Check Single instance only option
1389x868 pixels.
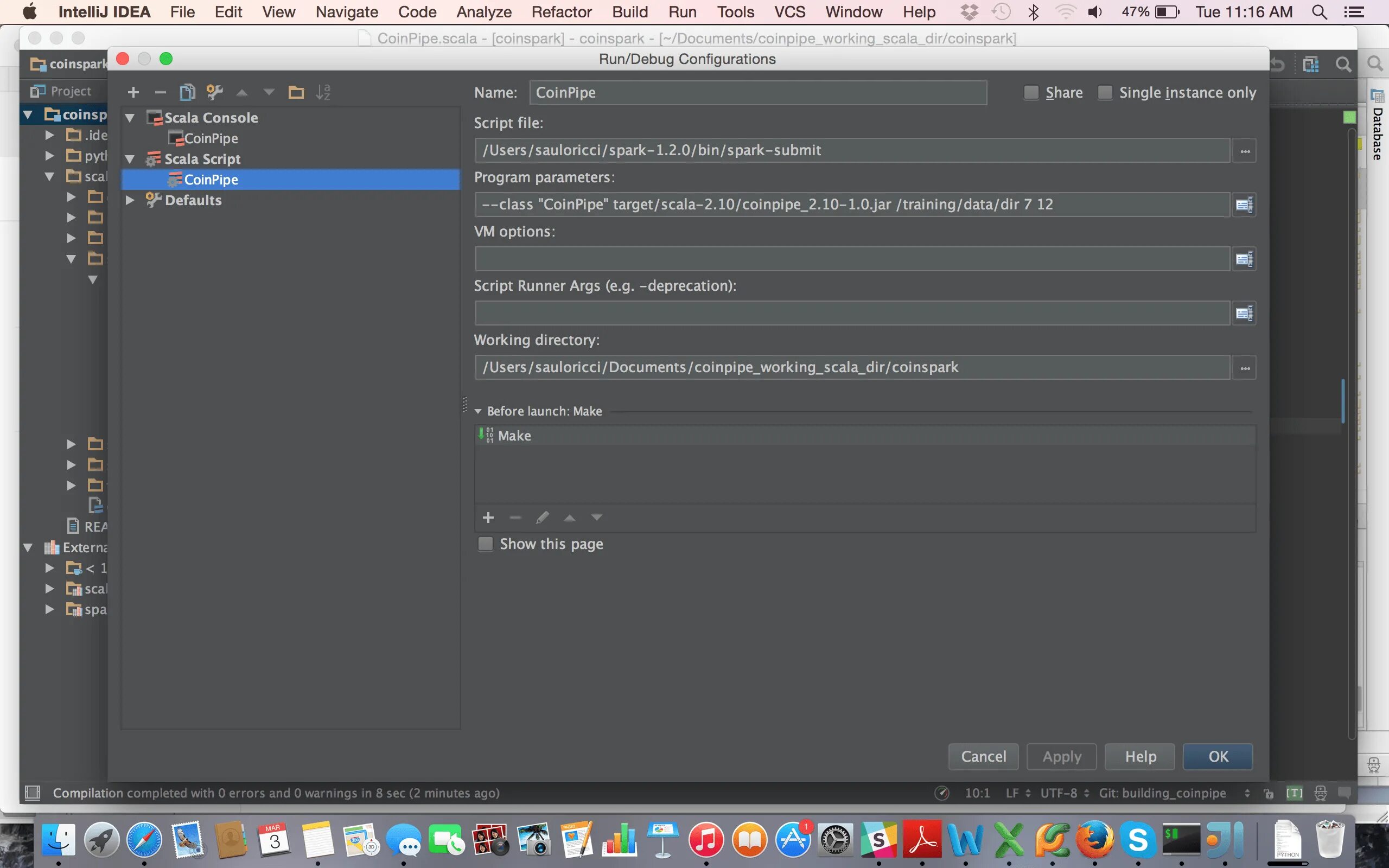pos(1105,92)
